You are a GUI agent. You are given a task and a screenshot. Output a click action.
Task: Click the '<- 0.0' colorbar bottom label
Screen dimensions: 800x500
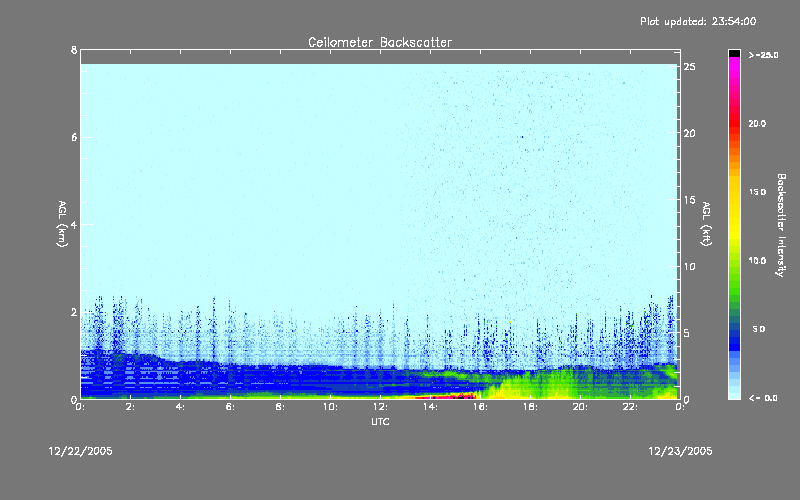[x=763, y=398]
